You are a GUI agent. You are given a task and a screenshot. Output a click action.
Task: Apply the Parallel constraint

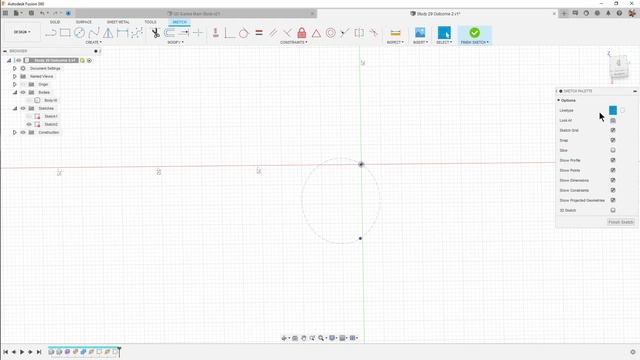coord(273,33)
